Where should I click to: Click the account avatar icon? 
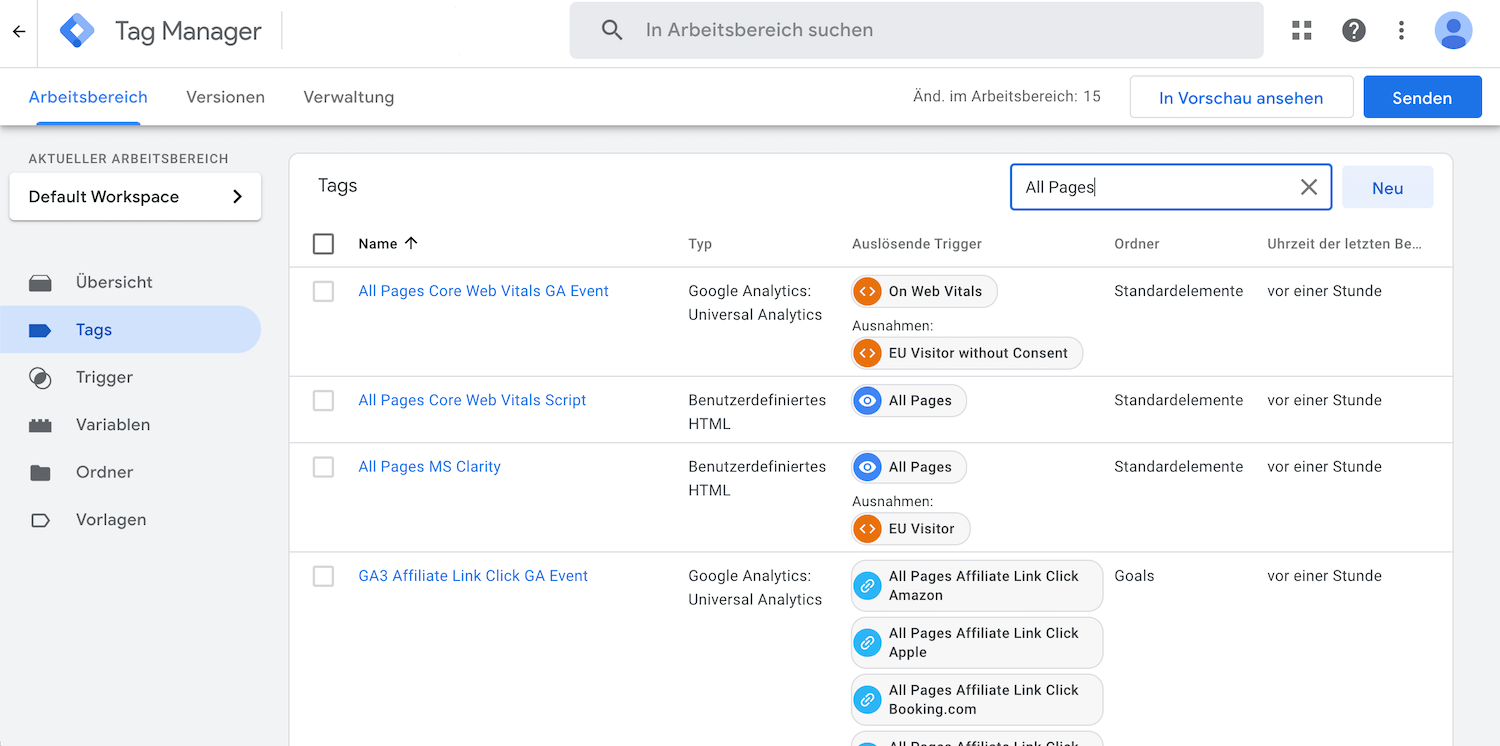pos(1453,30)
